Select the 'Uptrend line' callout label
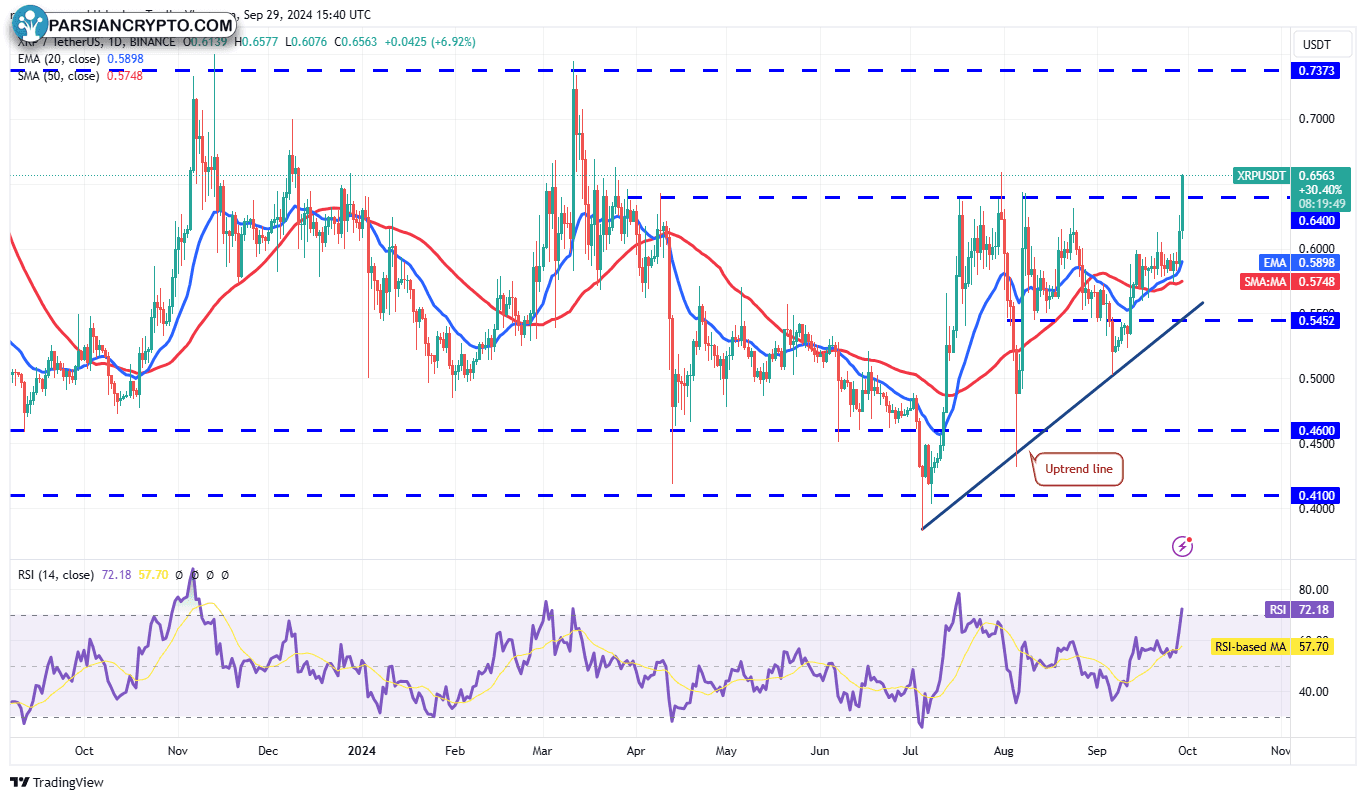Viewport: 1366px width, 800px height. [1078, 468]
